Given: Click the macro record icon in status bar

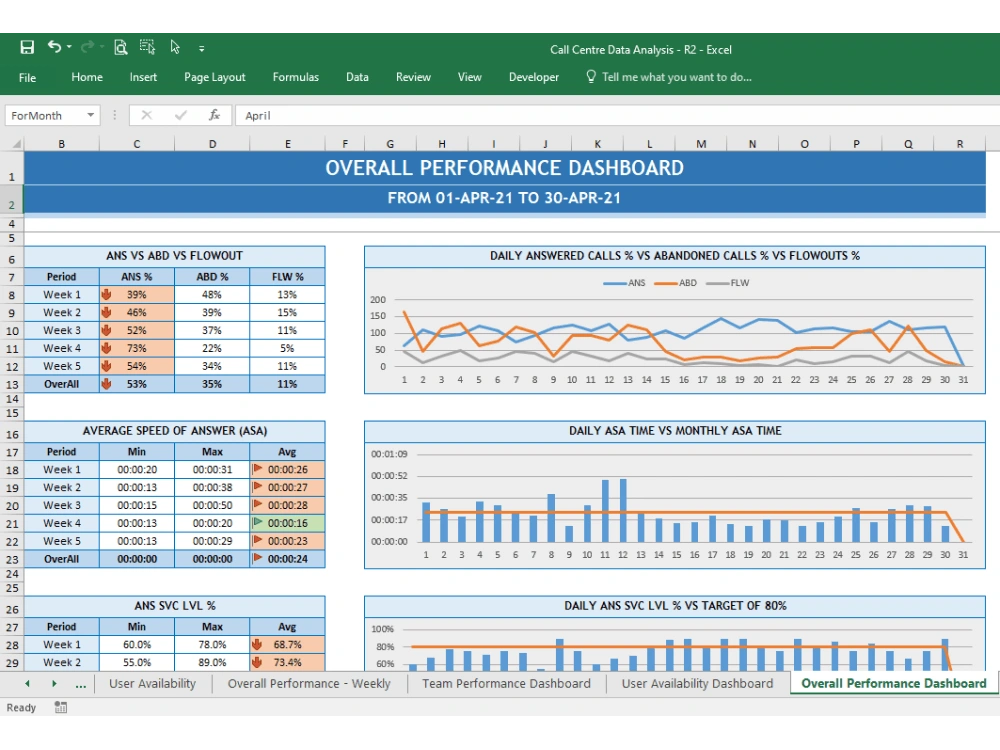Looking at the screenshot, I should (60, 707).
